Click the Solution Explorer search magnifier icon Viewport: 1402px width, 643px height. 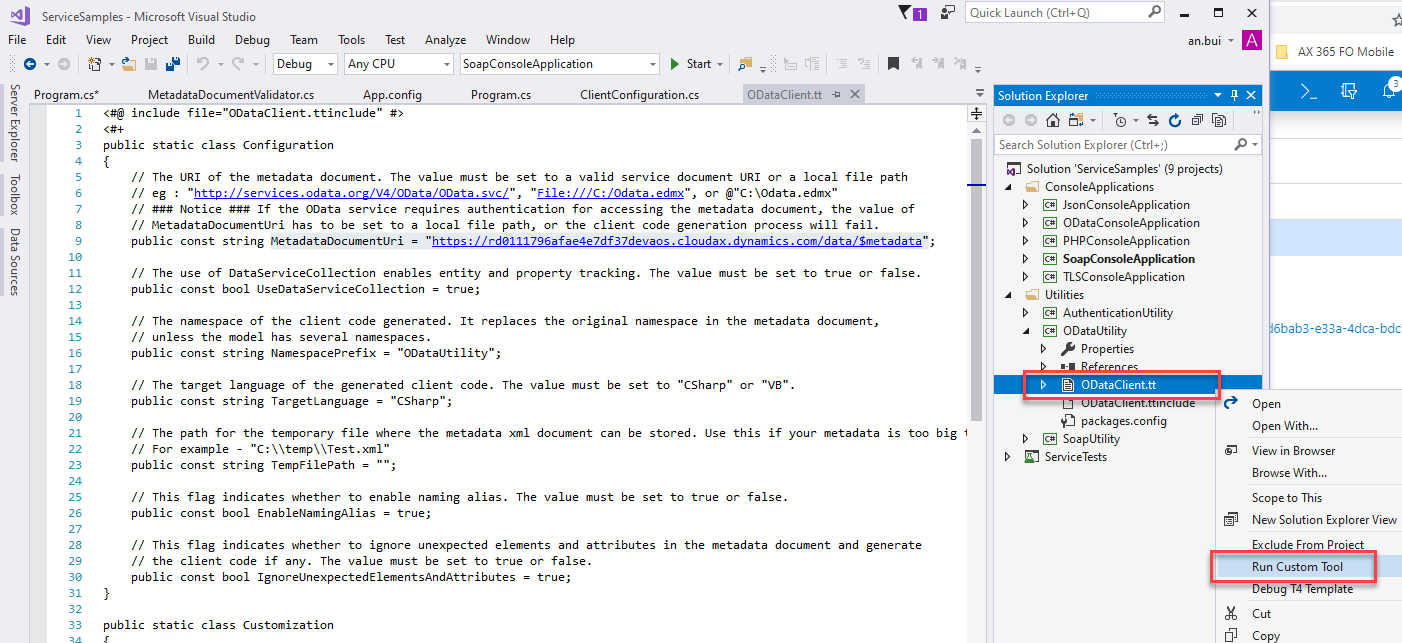coord(1240,145)
